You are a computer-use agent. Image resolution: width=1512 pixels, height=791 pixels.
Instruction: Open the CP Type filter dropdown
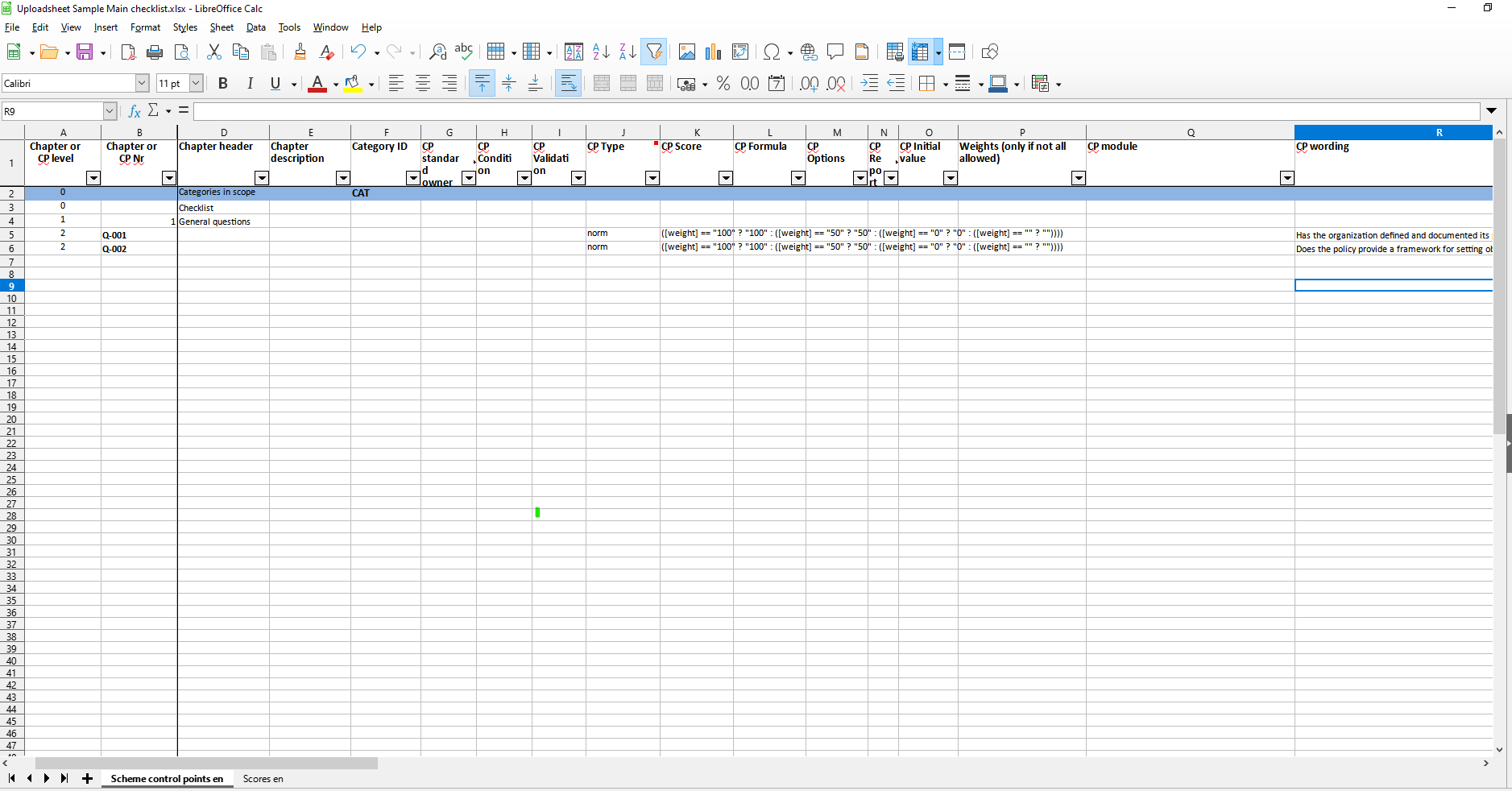652,178
